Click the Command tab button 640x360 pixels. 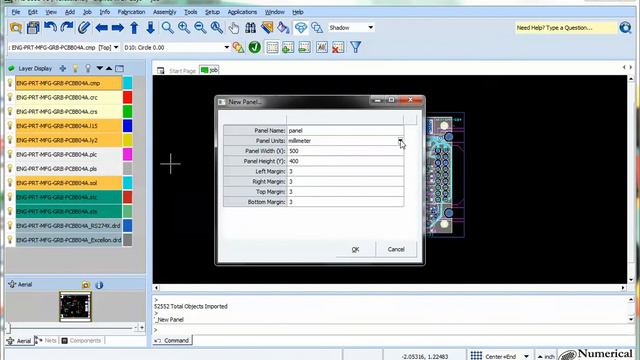click(172, 340)
